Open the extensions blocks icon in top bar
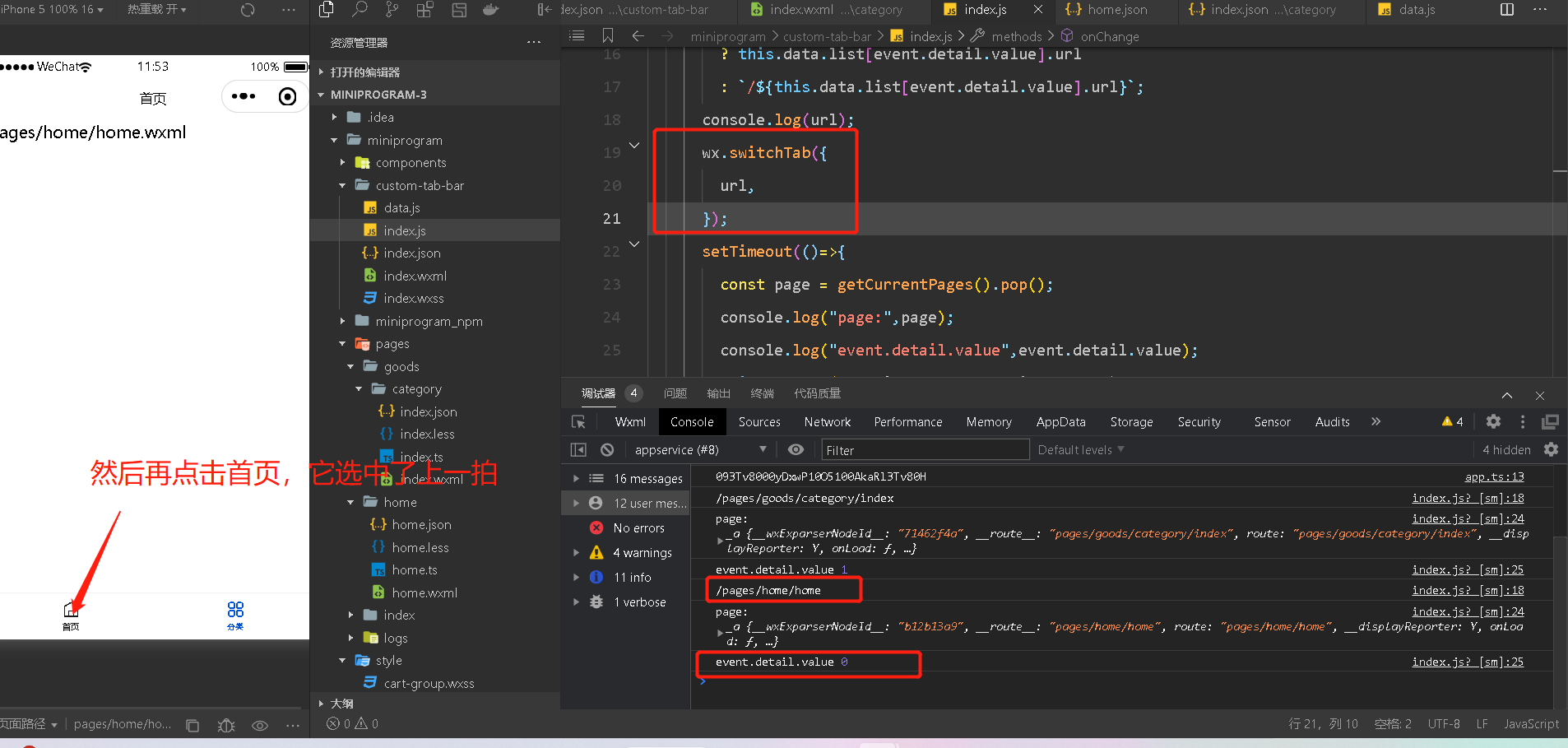1568x748 pixels. (425, 10)
